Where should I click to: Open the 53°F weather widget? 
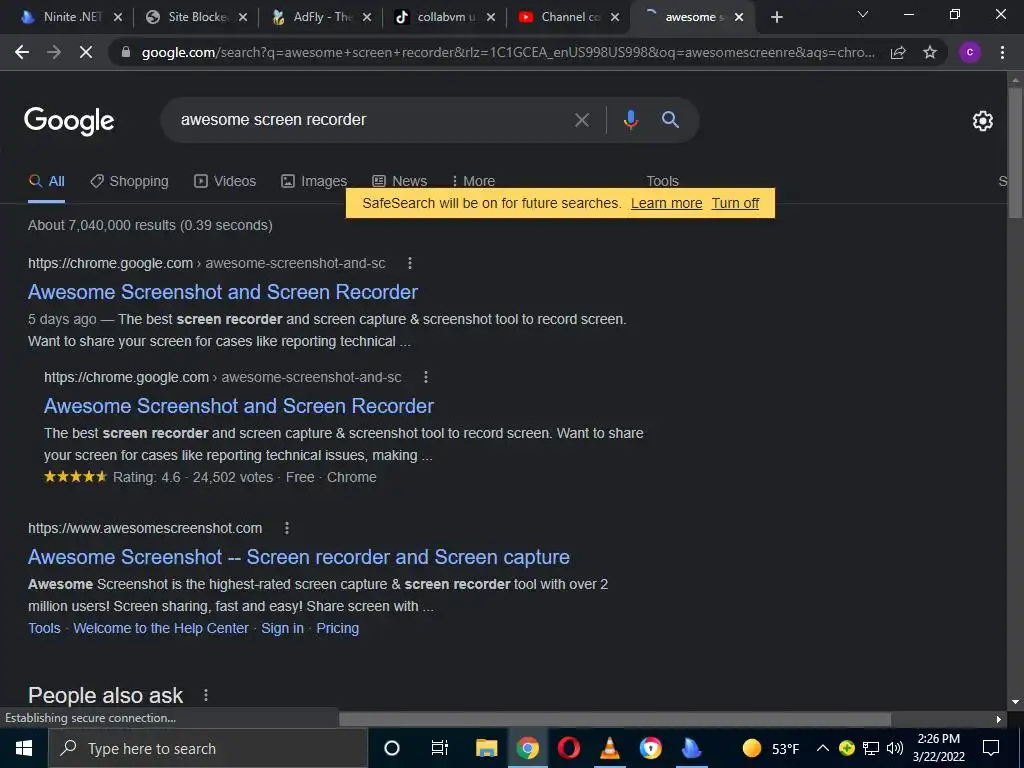point(771,748)
